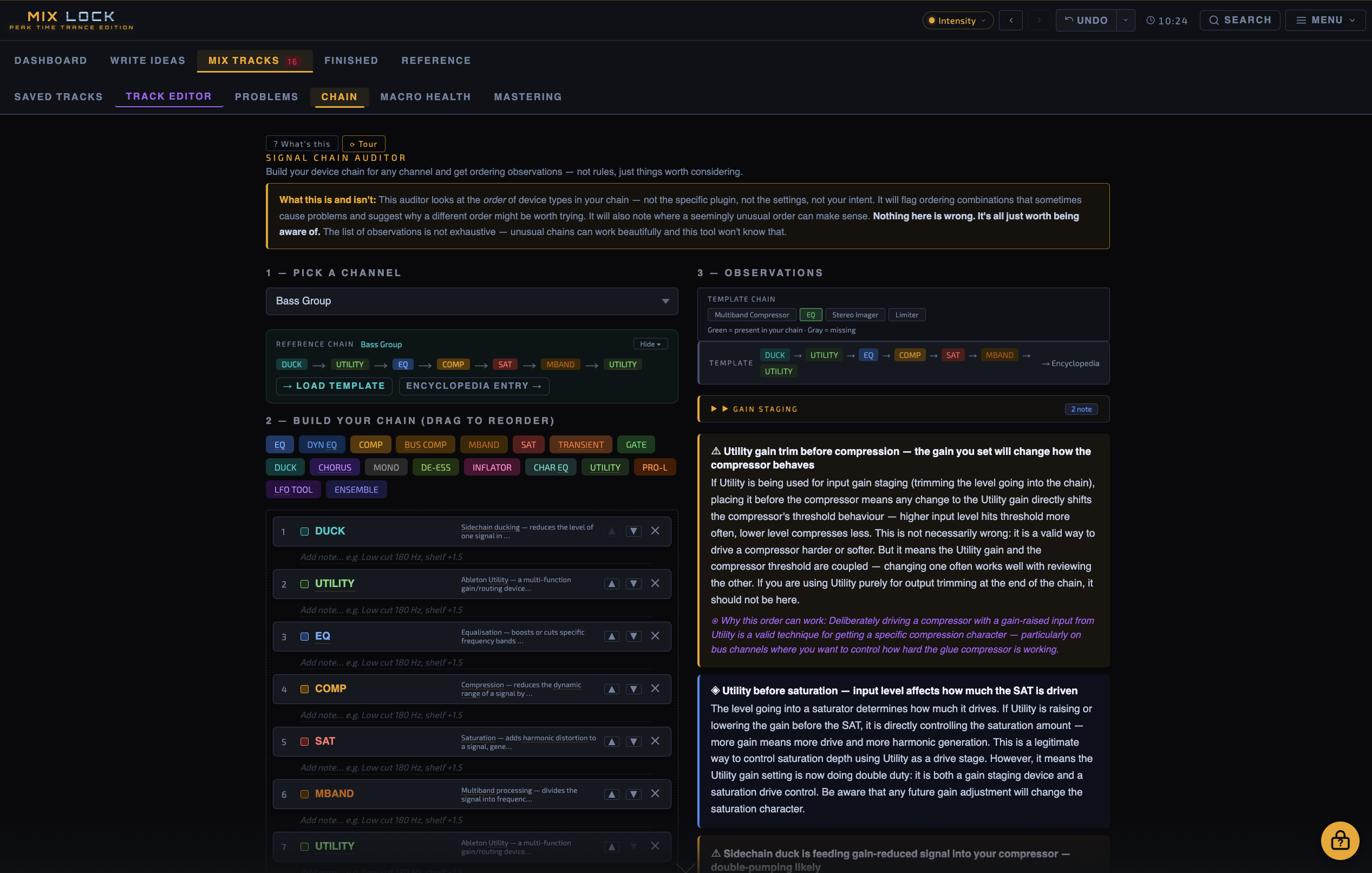Click the Undo arrow icon
The width and height of the screenshot is (1372, 873).
point(1068,20)
